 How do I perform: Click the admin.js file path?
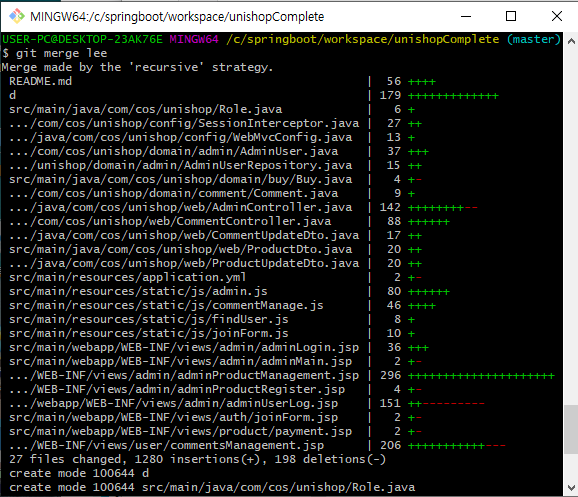[138, 291]
